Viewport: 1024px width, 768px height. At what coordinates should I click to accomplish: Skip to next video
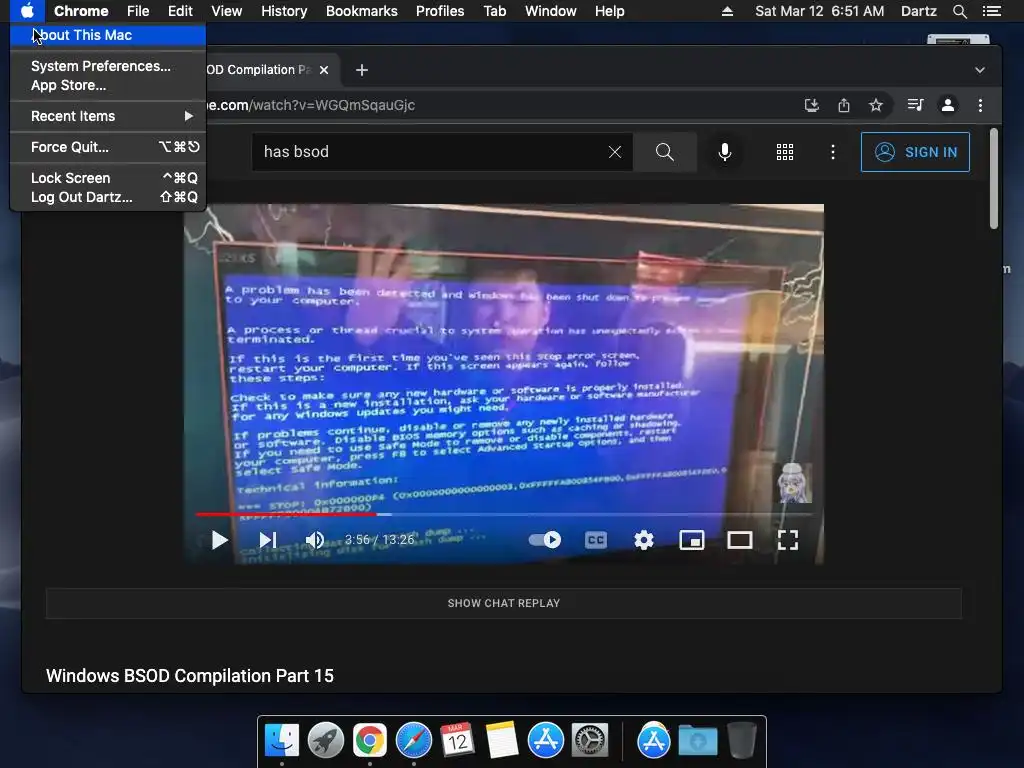(x=268, y=540)
